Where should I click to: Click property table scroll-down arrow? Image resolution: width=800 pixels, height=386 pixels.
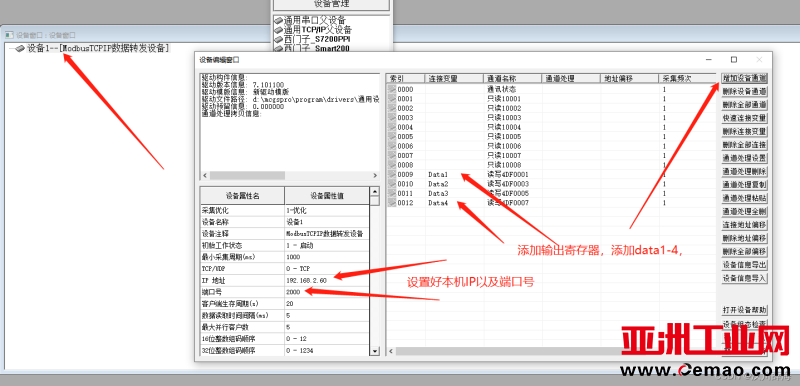[375, 351]
